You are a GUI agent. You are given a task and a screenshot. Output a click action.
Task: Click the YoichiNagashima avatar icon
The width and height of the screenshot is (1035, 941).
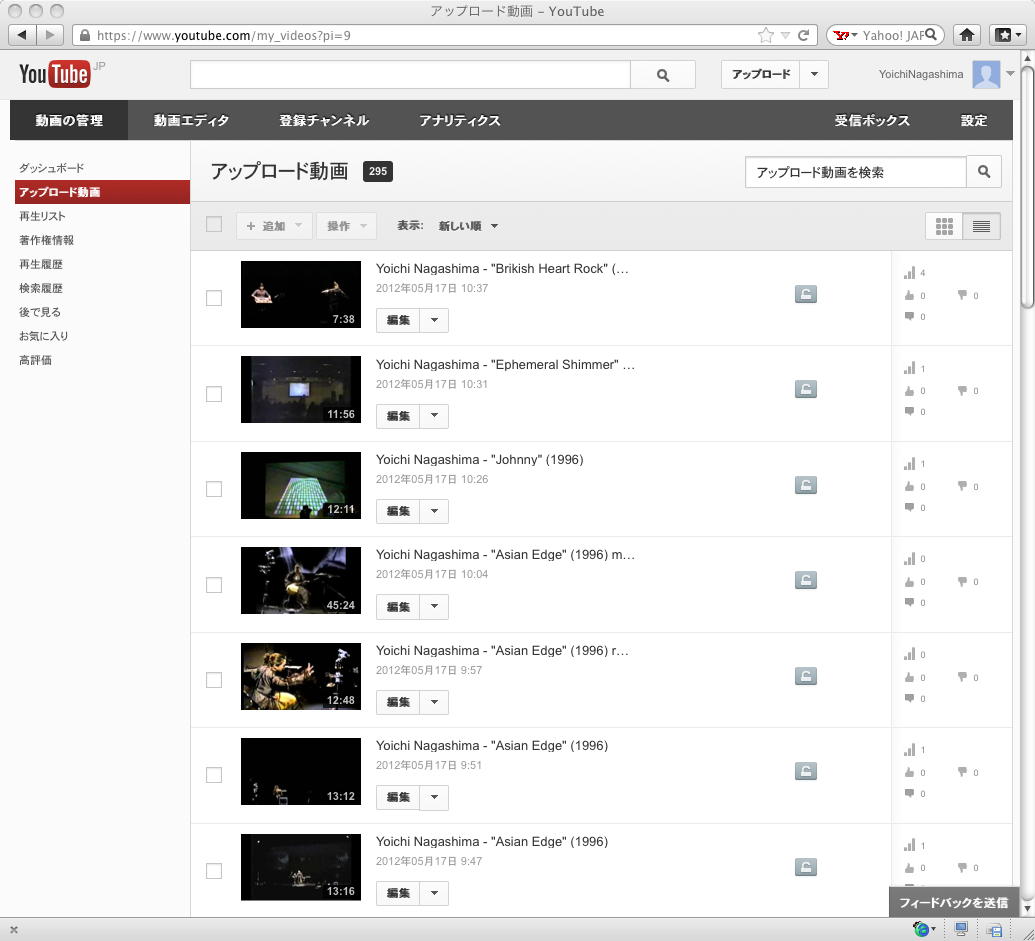(x=986, y=75)
